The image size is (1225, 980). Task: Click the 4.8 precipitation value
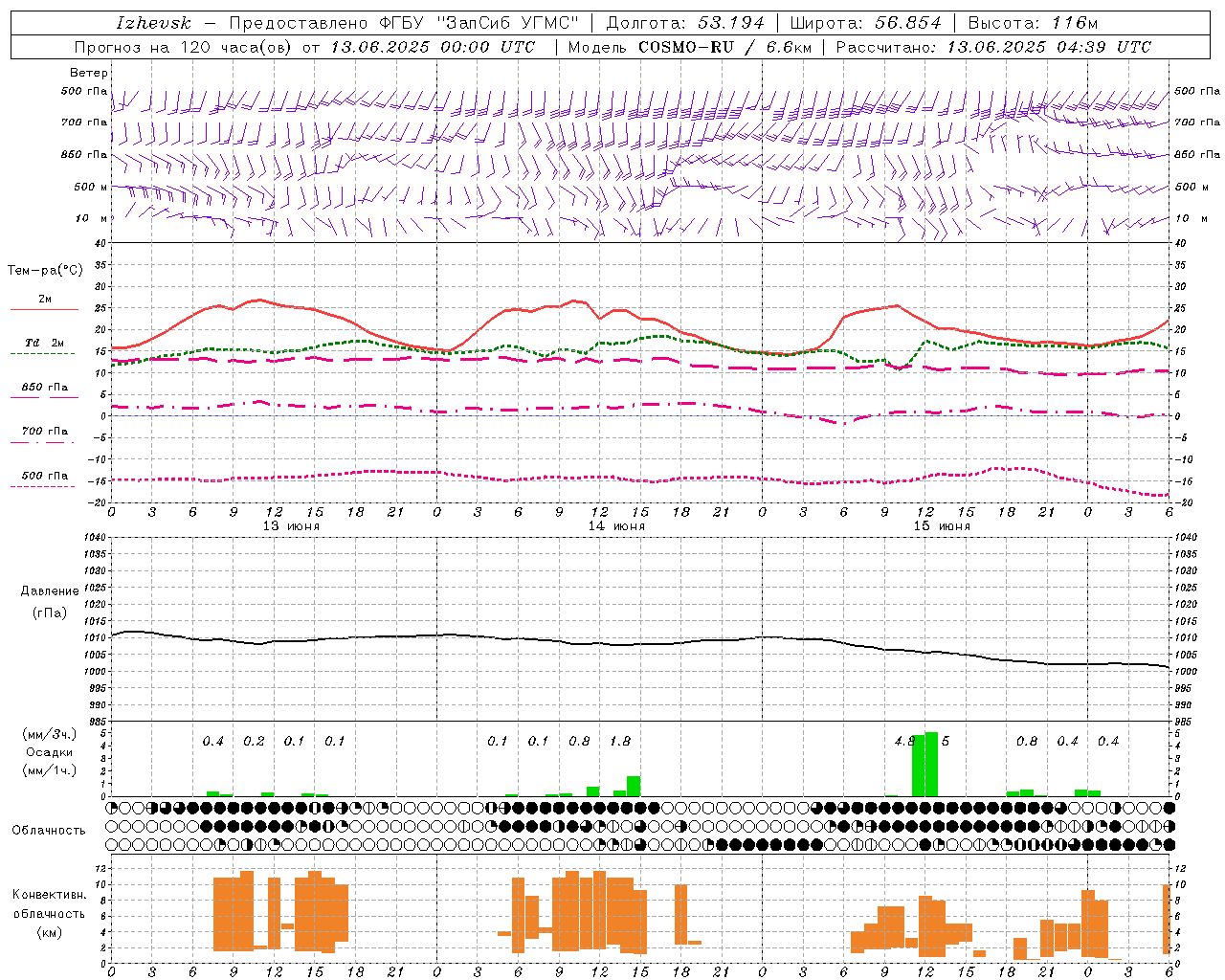[x=903, y=742]
